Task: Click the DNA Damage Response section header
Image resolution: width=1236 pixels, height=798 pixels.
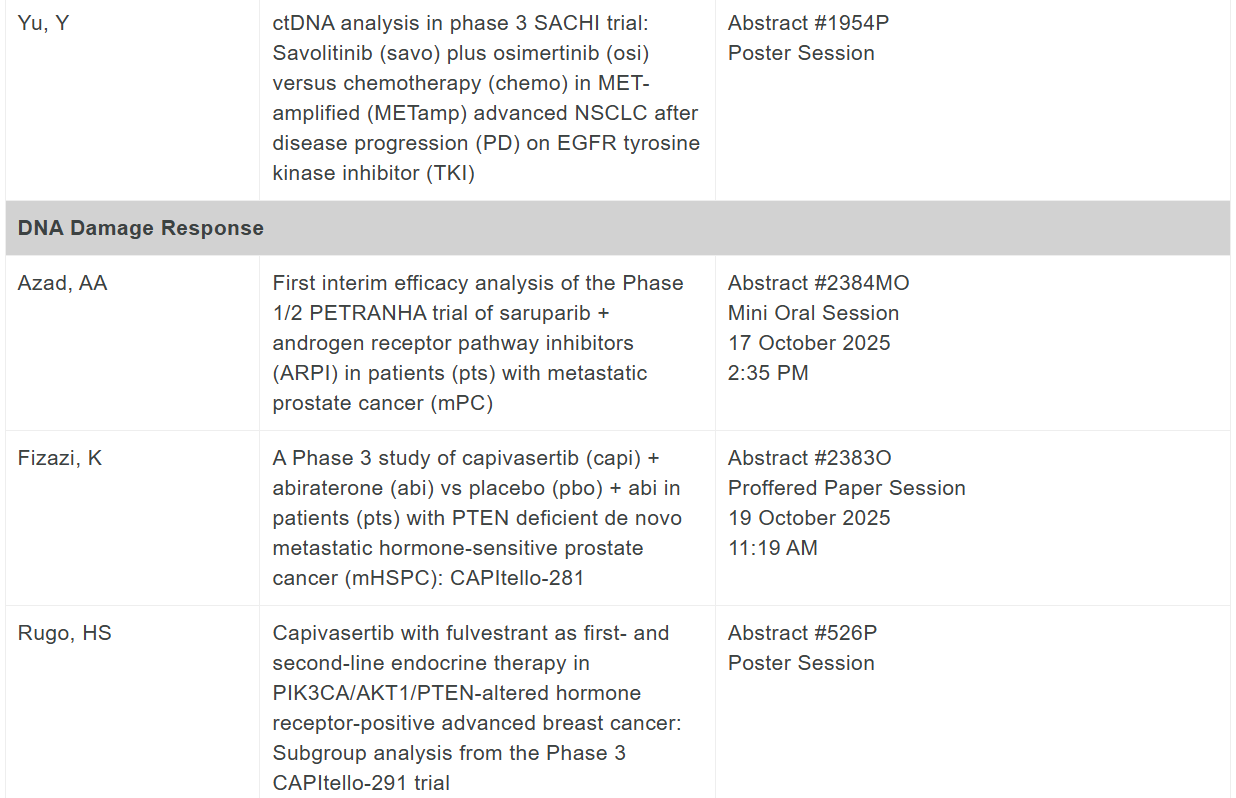Action: click(x=141, y=228)
